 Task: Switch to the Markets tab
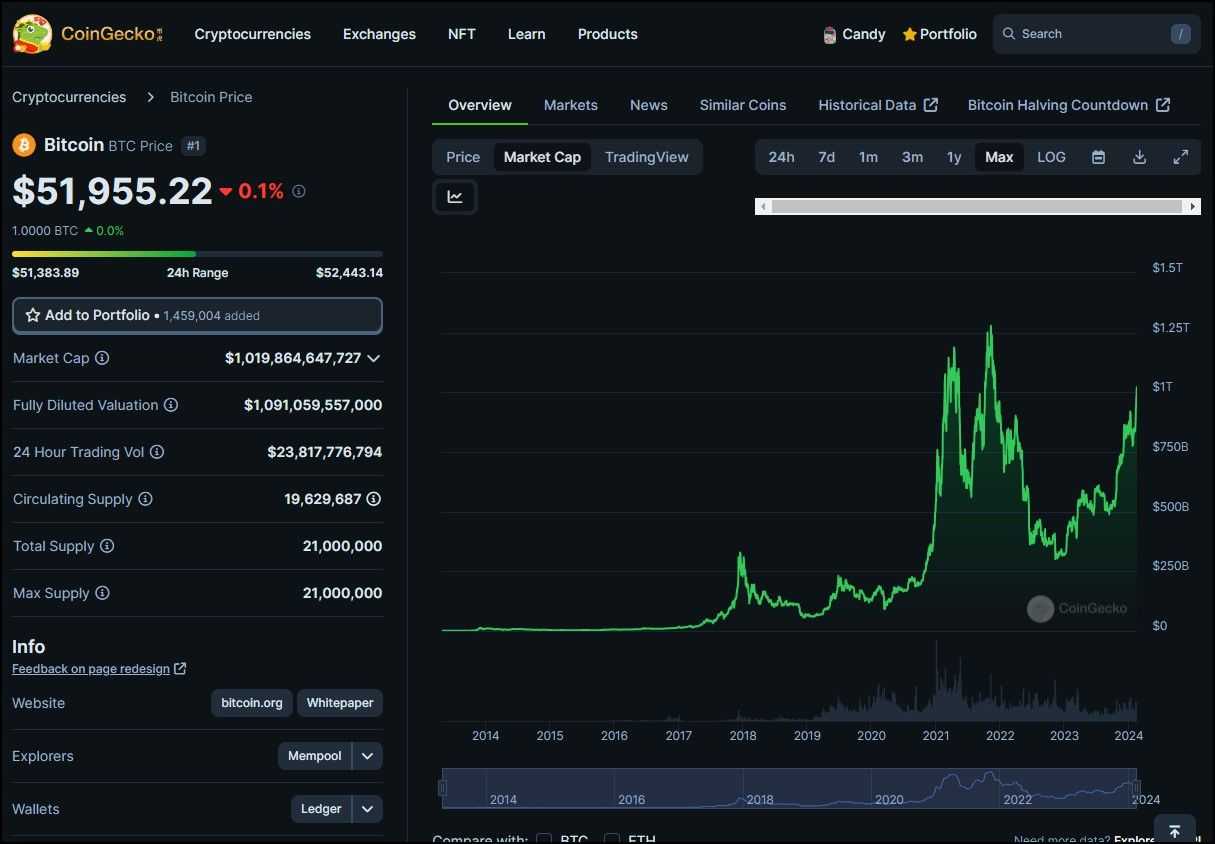(x=571, y=105)
